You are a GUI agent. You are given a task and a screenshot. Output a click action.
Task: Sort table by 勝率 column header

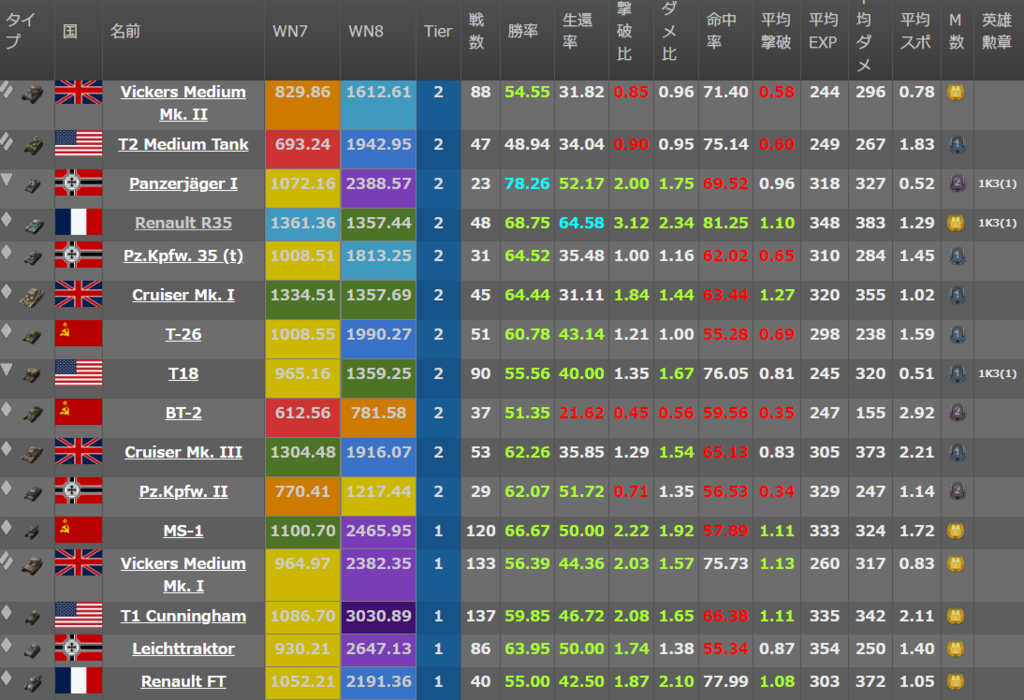pyautogui.click(x=522, y=31)
